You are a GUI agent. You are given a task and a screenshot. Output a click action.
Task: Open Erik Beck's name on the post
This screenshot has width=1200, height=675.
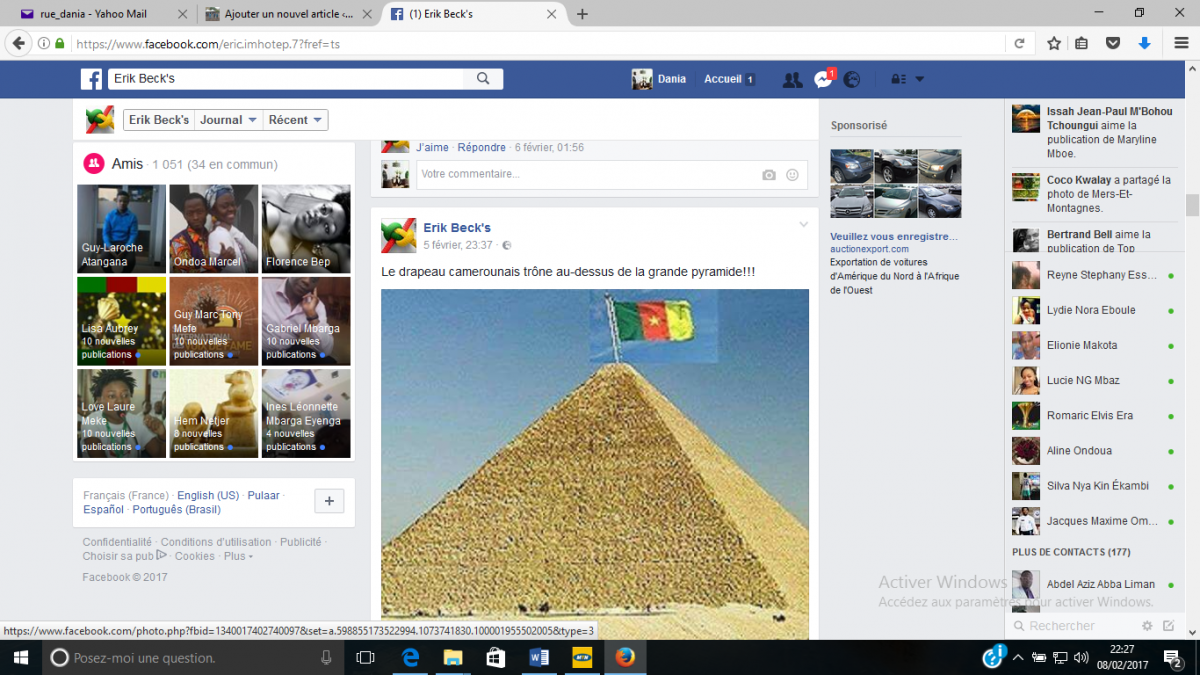coord(457,228)
